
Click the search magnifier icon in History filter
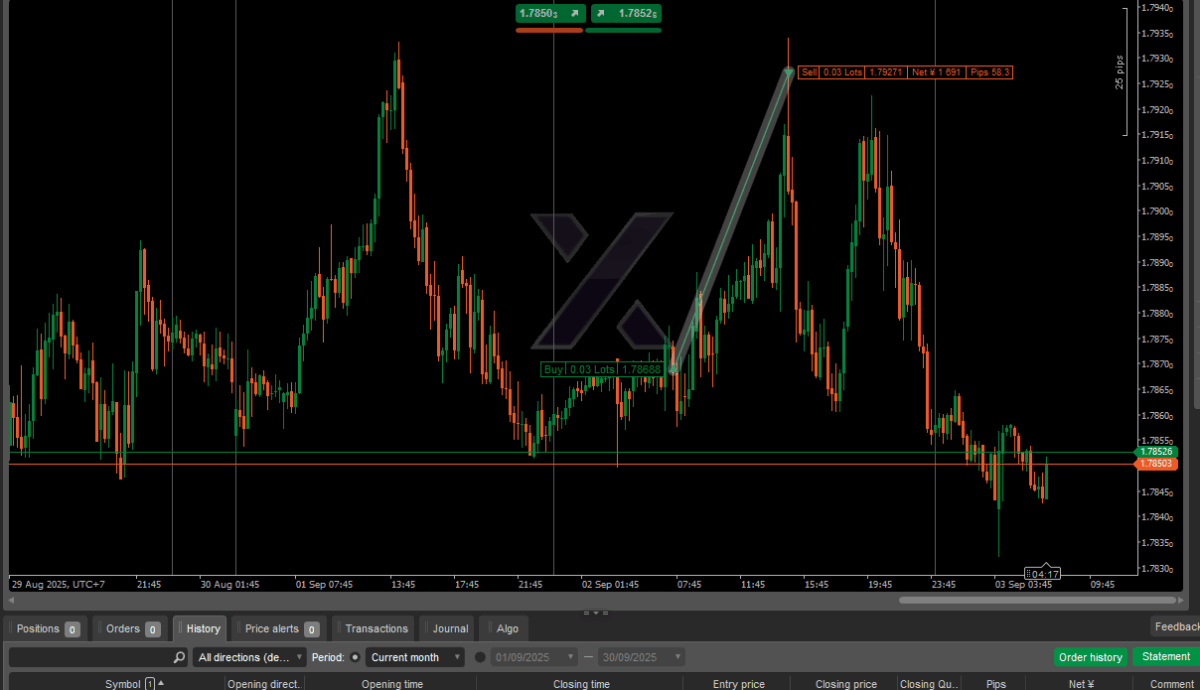[x=179, y=657]
